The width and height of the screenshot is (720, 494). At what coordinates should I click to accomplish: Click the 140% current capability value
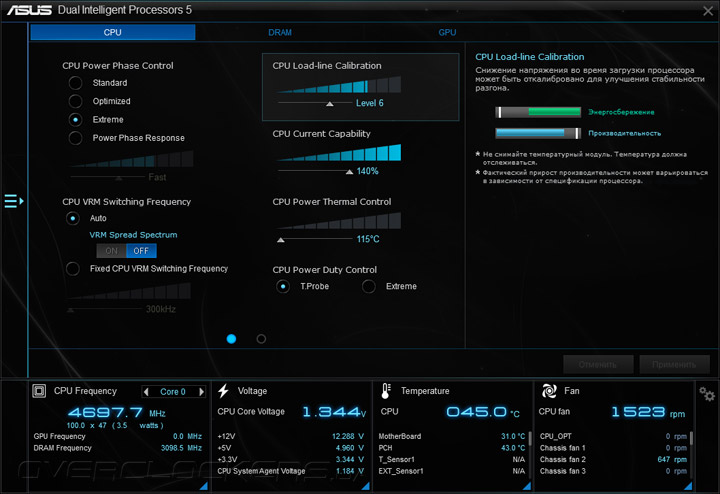(367, 171)
